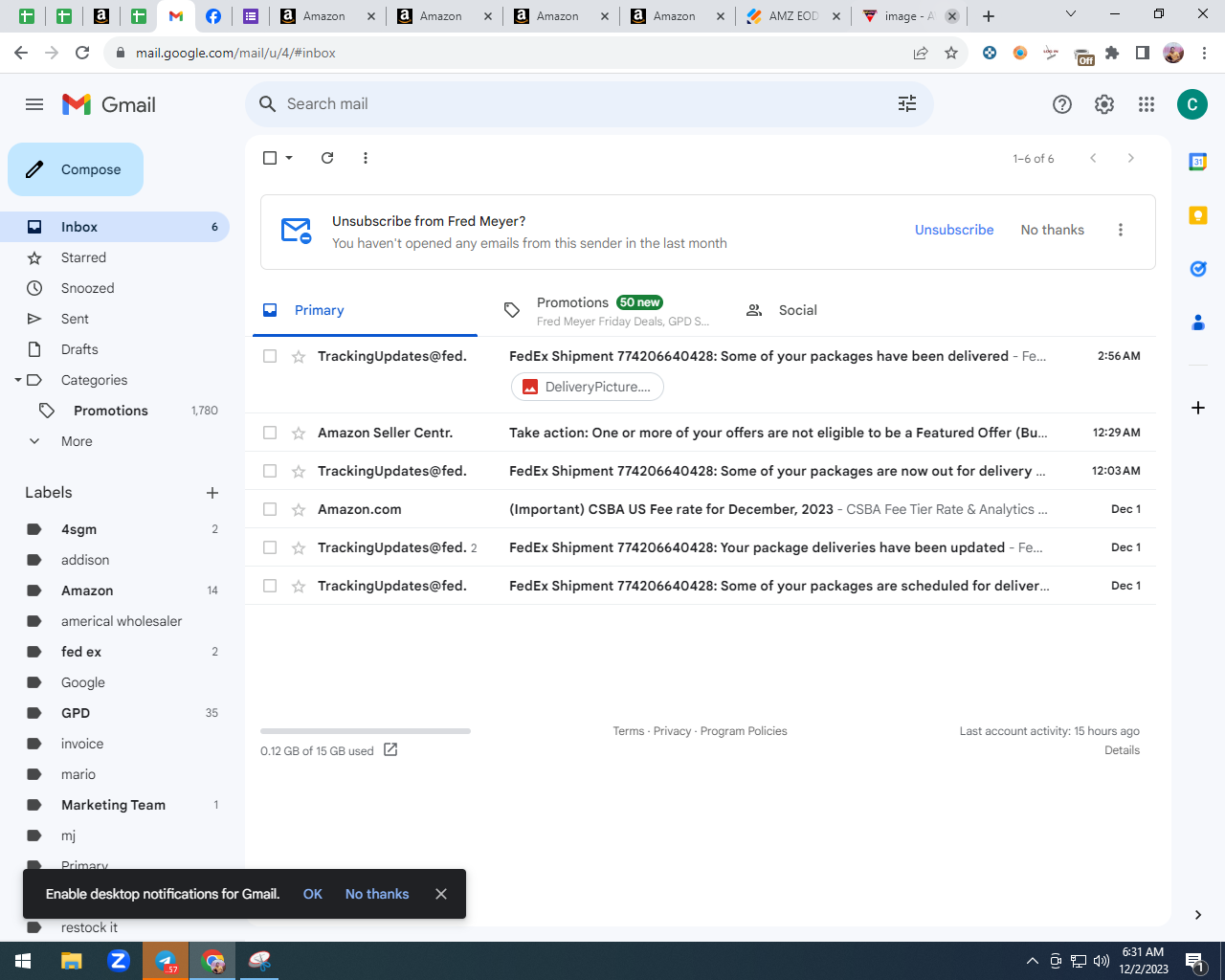Open Gmail Settings gear icon

1104,104
